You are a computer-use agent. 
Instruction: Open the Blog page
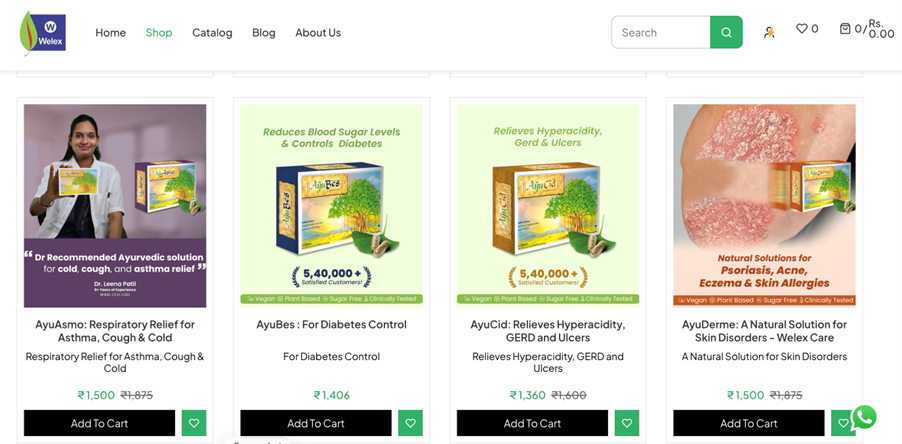(x=263, y=33)
